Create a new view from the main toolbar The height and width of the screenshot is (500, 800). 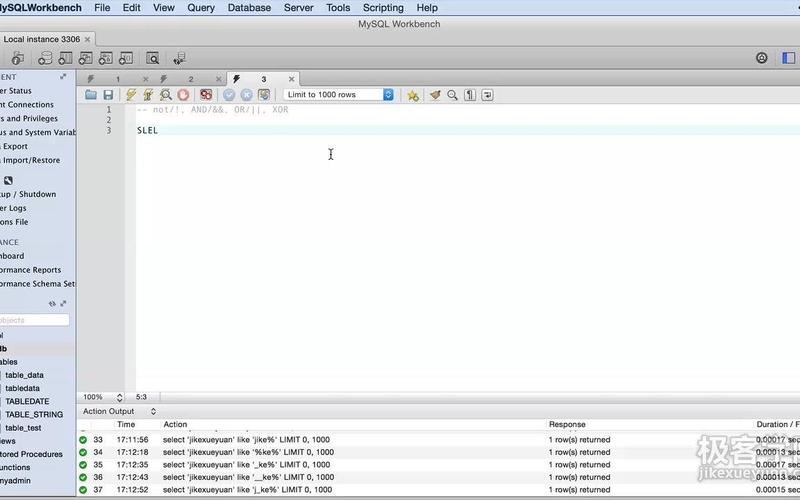pos(85,58)
